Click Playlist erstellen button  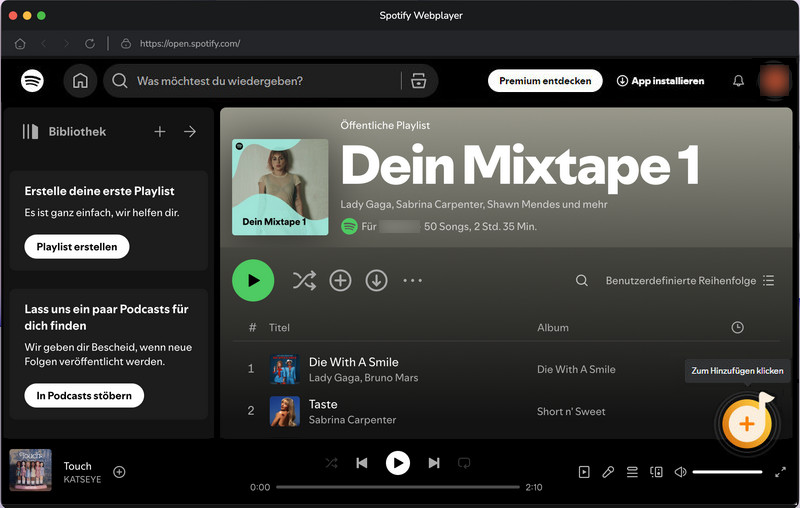tap(77, 247)
